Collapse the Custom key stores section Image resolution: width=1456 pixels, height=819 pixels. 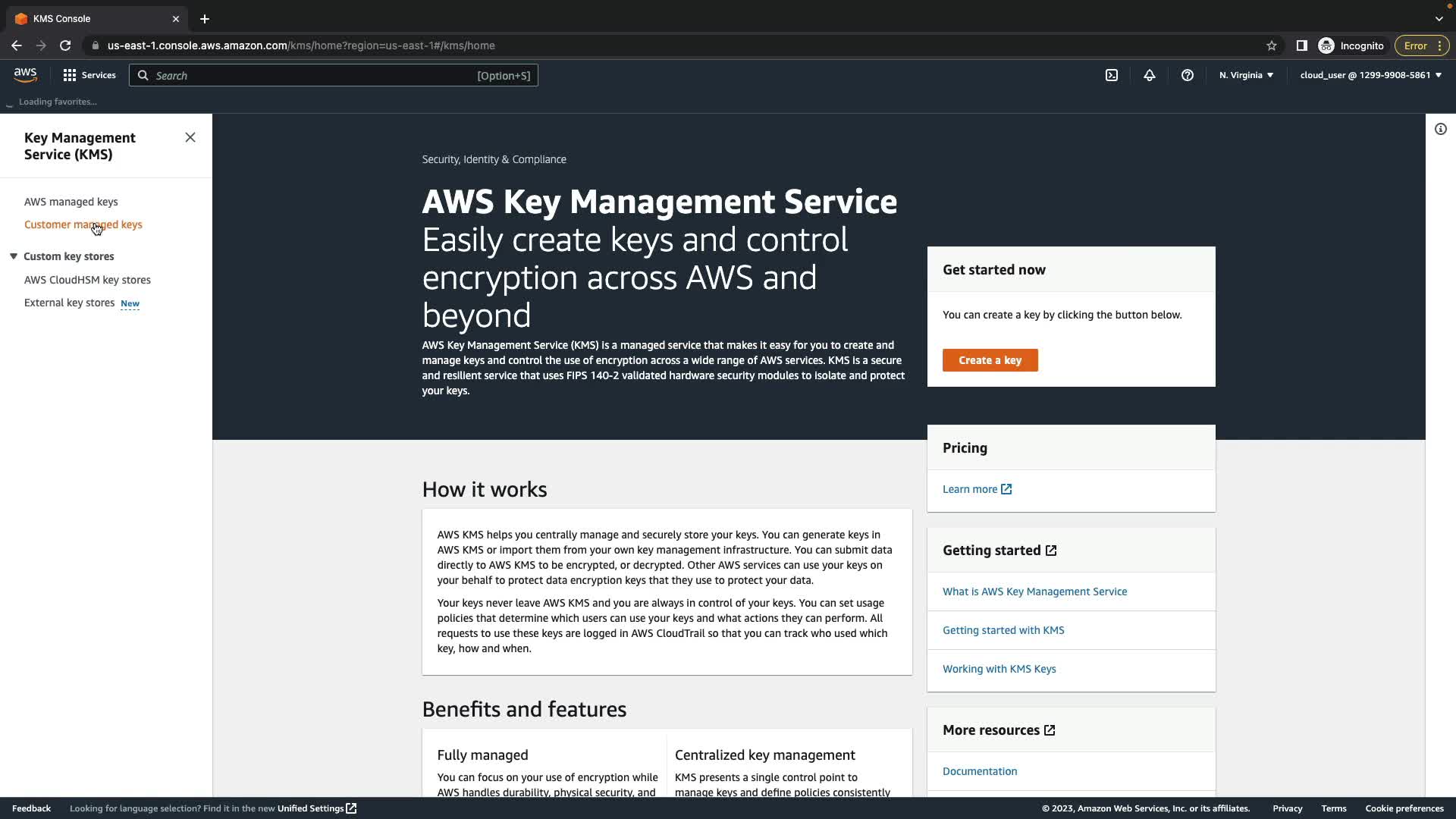point(14,256)
